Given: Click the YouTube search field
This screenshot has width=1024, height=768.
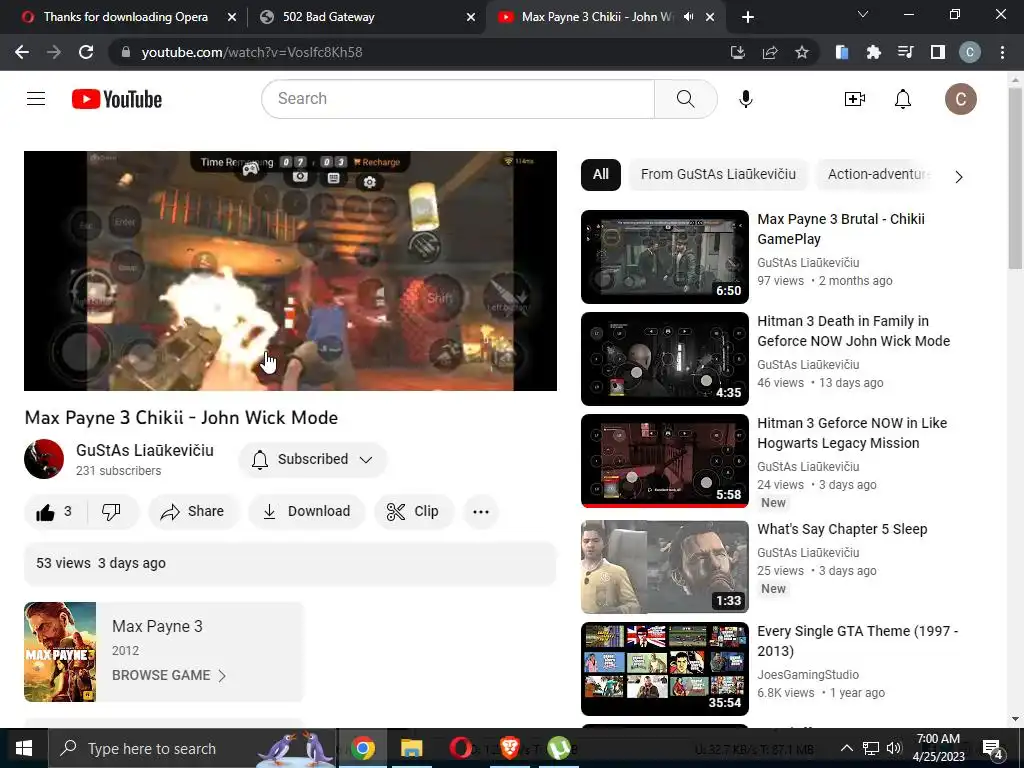Looking at the screenshot, I should pyautogui.click(x=458, y=99).
